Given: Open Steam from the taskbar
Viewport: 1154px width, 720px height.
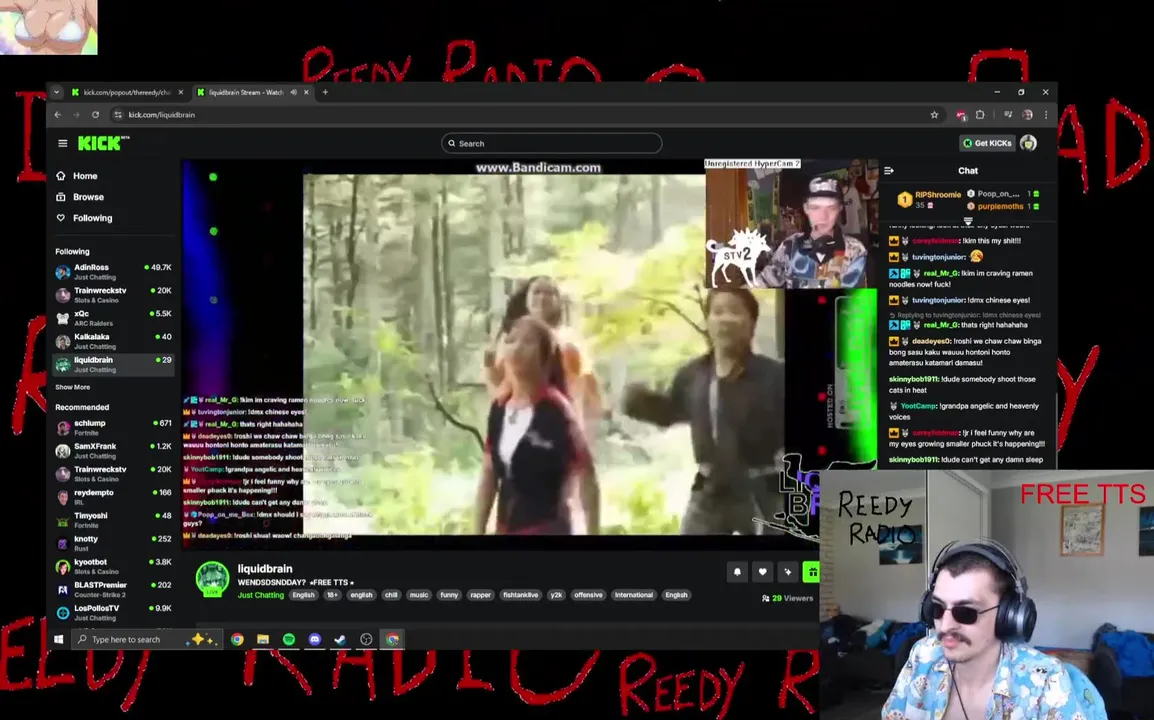Looking at the screenshot, I should click(x=340, y=639).
